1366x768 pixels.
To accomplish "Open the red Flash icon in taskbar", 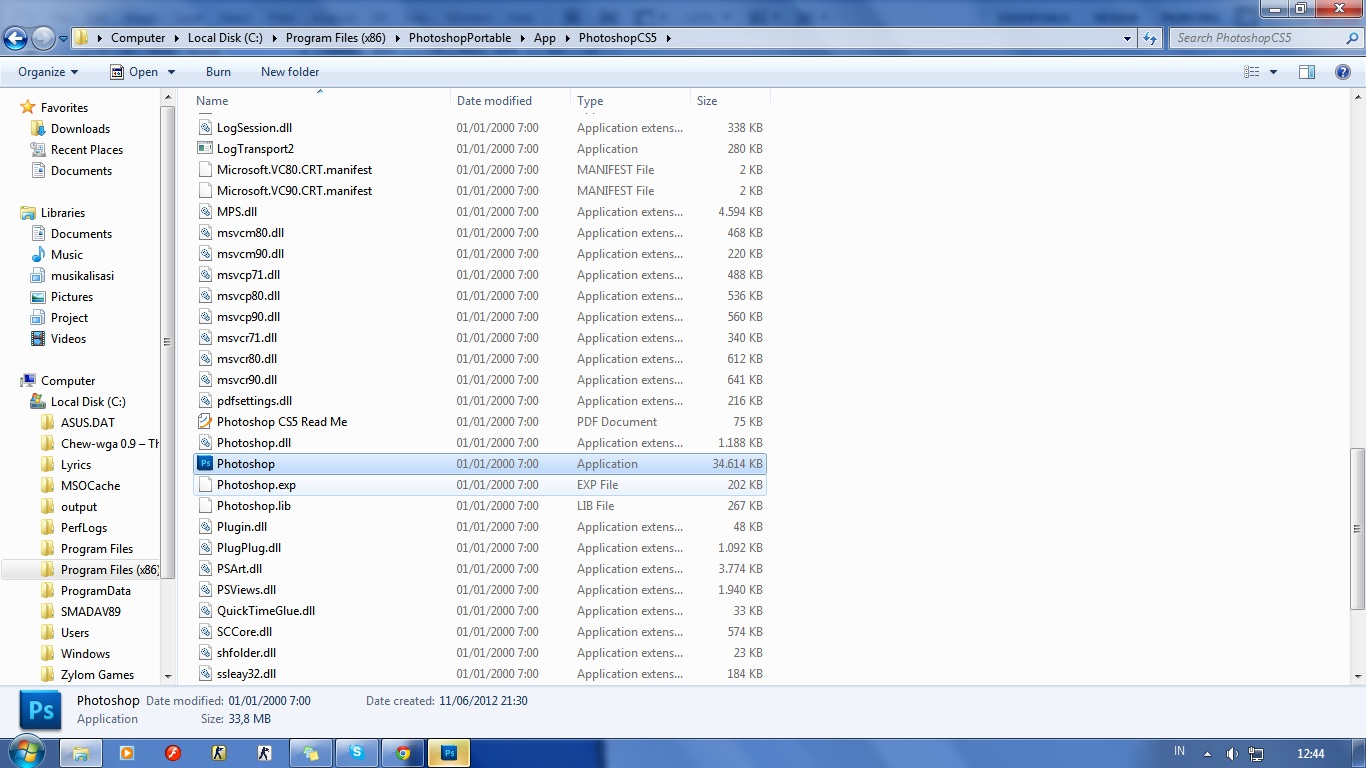I will click(173, 753).
